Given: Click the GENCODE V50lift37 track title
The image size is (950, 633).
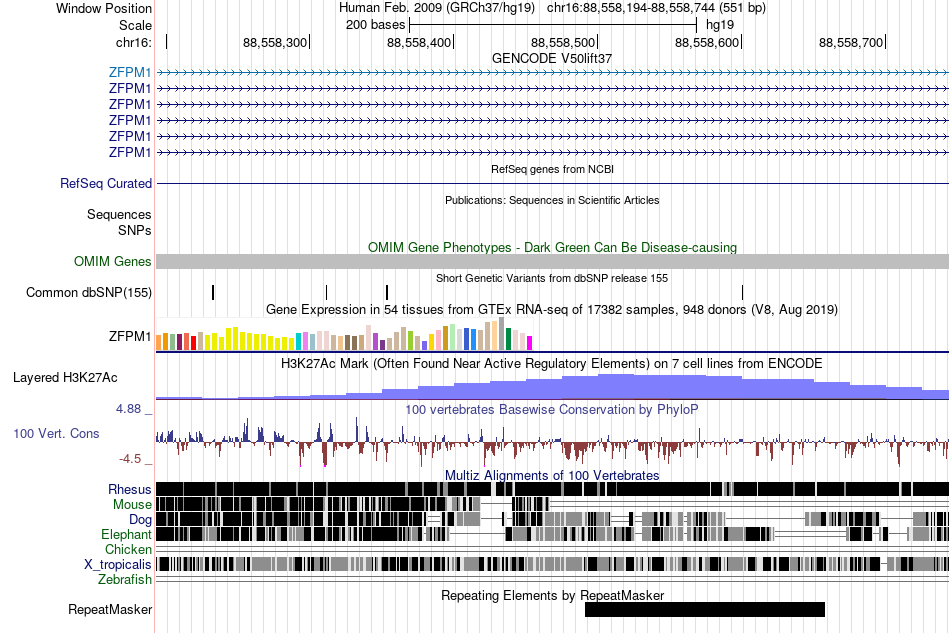Looking at the screenshot, I should [551, 58].
